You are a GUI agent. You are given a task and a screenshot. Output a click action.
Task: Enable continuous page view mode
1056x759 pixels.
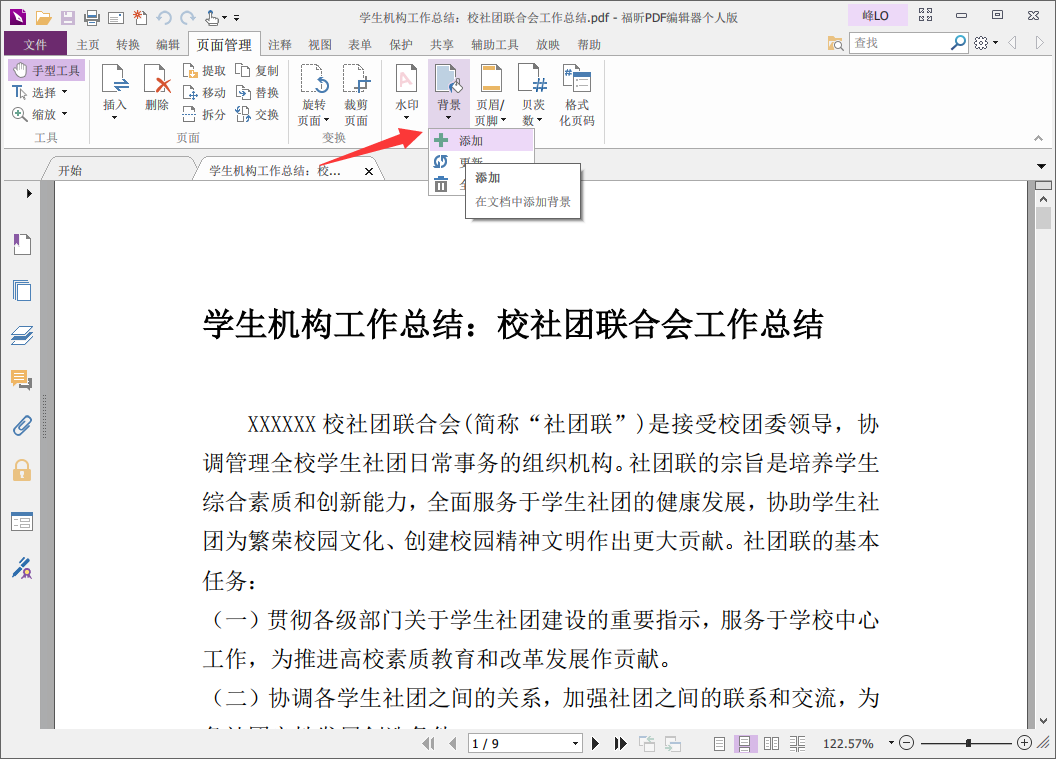[745, 744]
